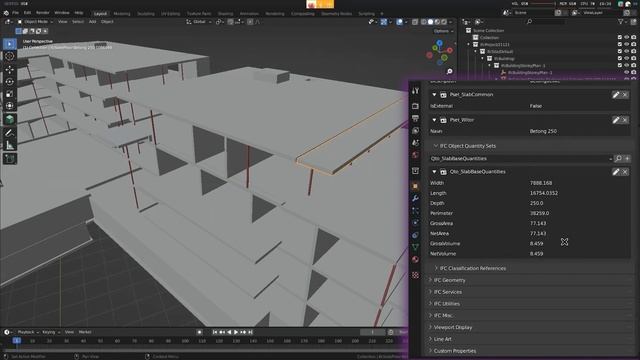Toggle the Collection exclude checkbox in the outliner

(x=620, y=38)
